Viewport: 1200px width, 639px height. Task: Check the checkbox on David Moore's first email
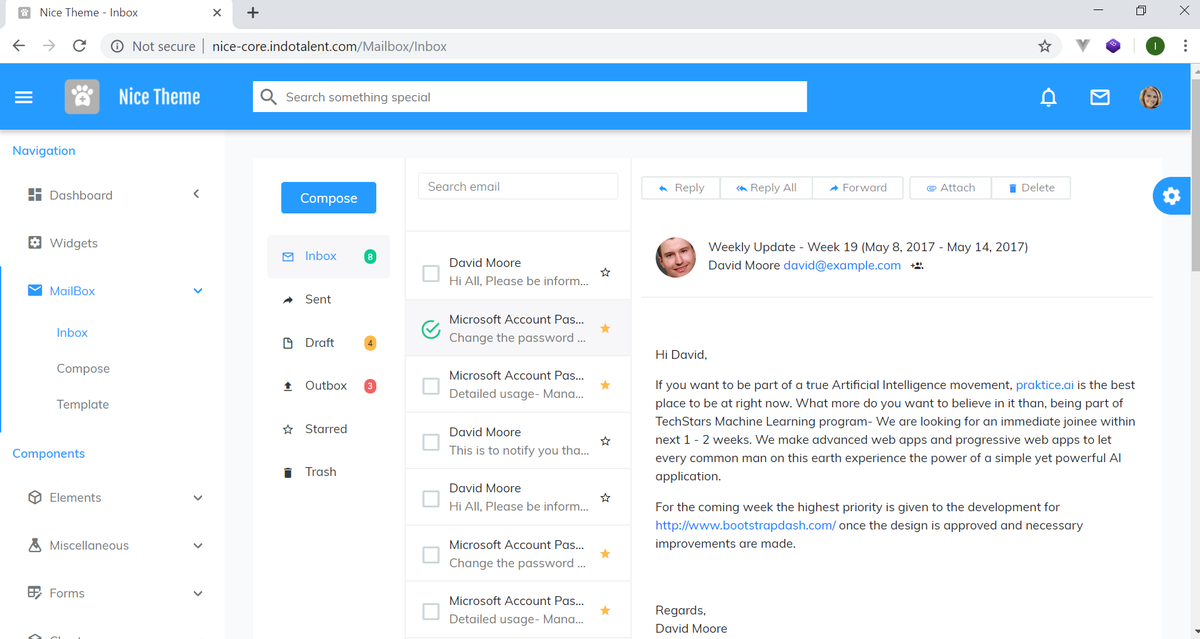[x=431, y=272]
